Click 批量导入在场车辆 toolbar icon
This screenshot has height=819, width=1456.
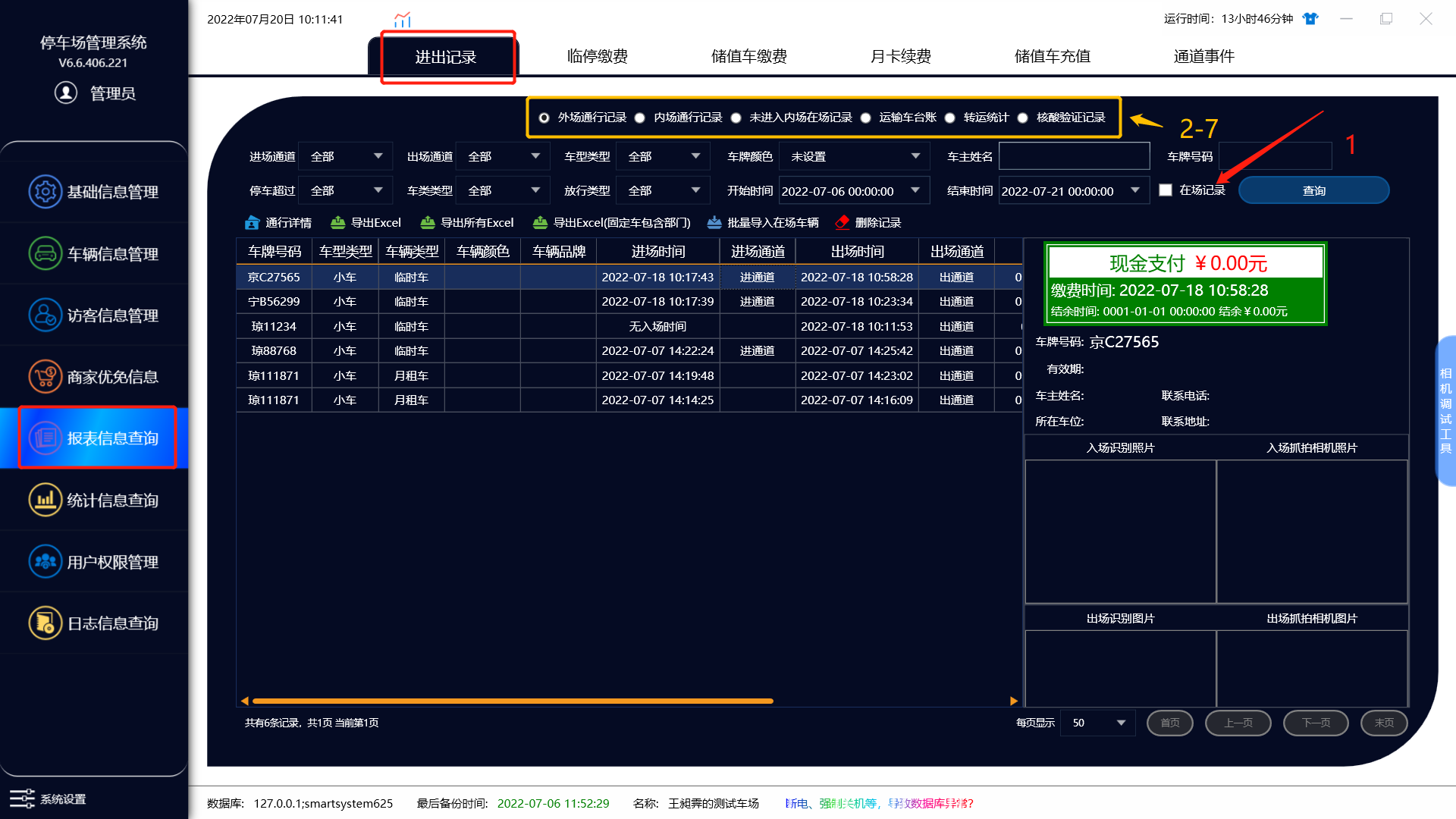[714, 222]
